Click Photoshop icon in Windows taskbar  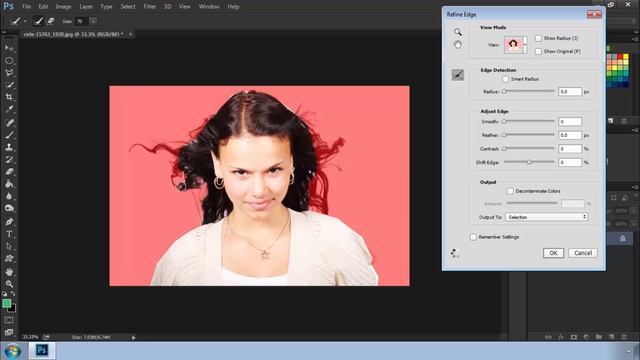click(42, 350)
